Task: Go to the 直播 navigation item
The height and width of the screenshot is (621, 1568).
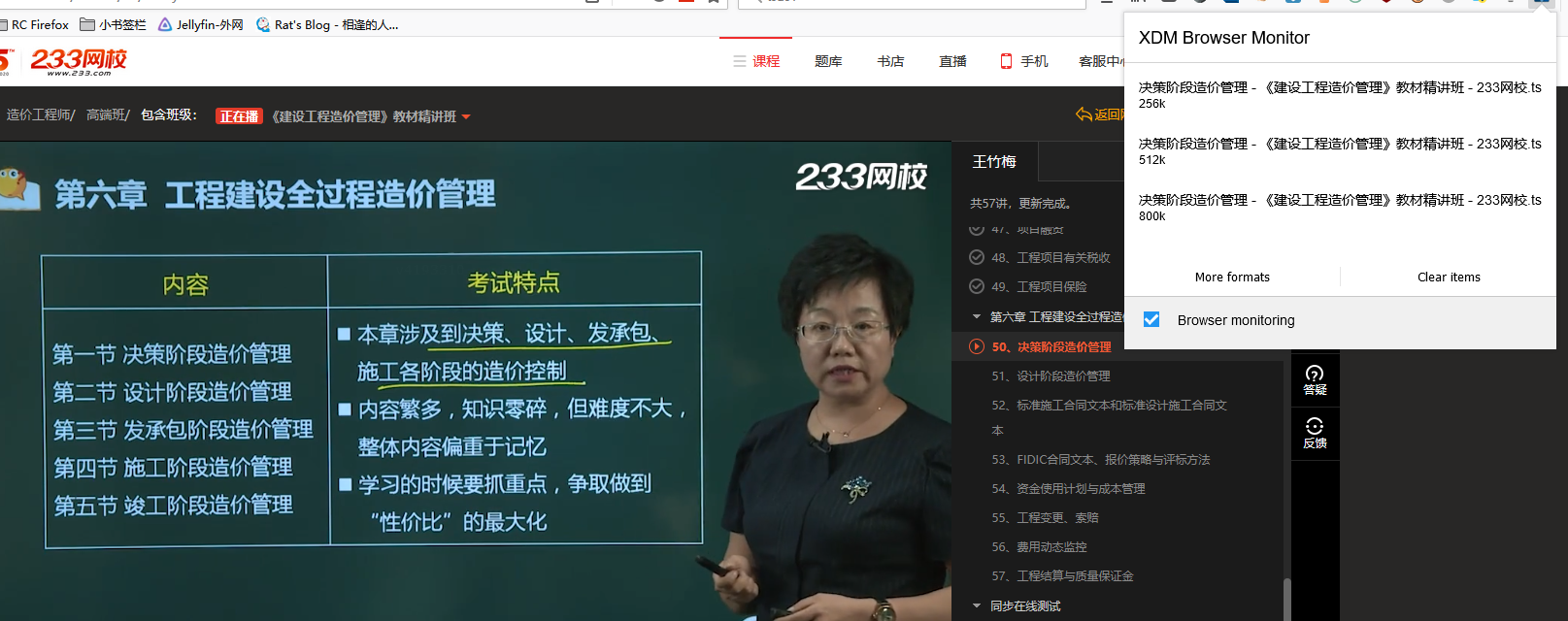Action: pyautogui.click(x=952, y=61)
